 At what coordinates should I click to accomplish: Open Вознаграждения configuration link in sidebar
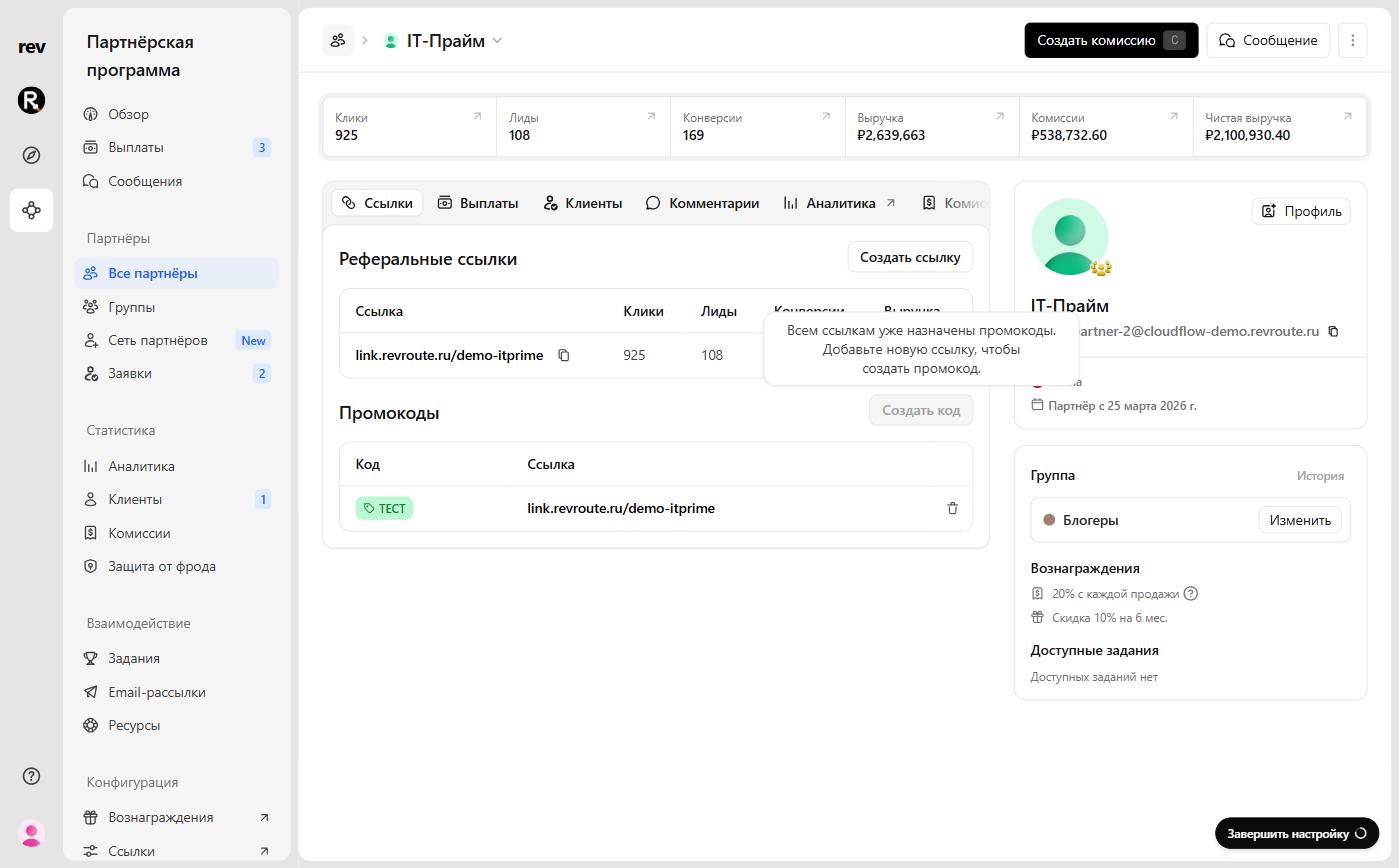[x=177, y=817]
